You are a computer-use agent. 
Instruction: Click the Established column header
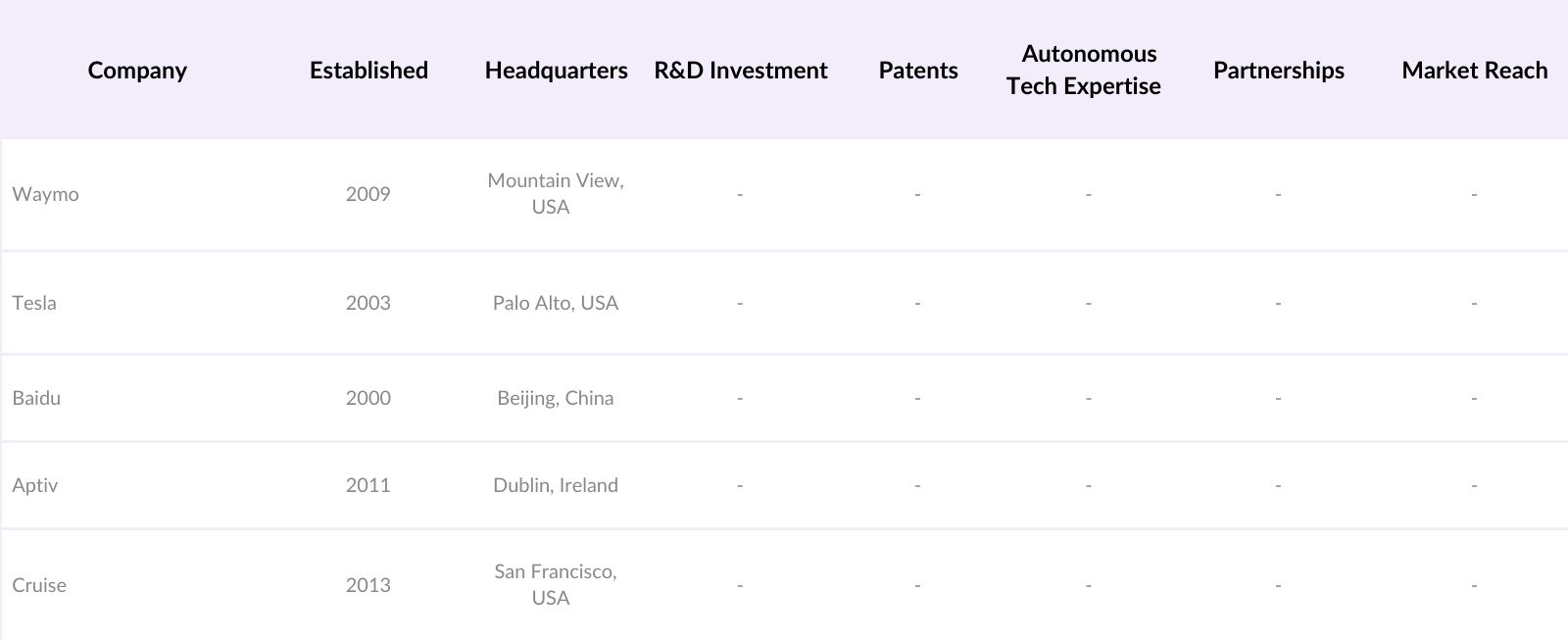coord(368,70)
